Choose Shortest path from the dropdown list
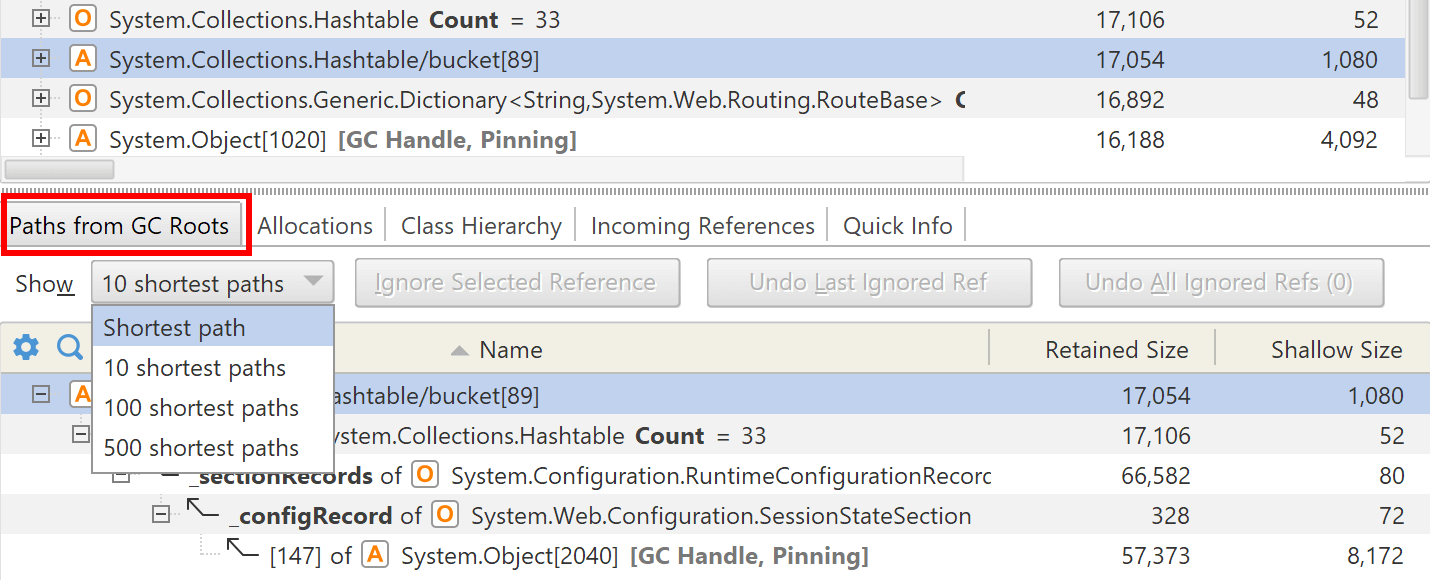 pyautogui.click(x=213, y=327)
